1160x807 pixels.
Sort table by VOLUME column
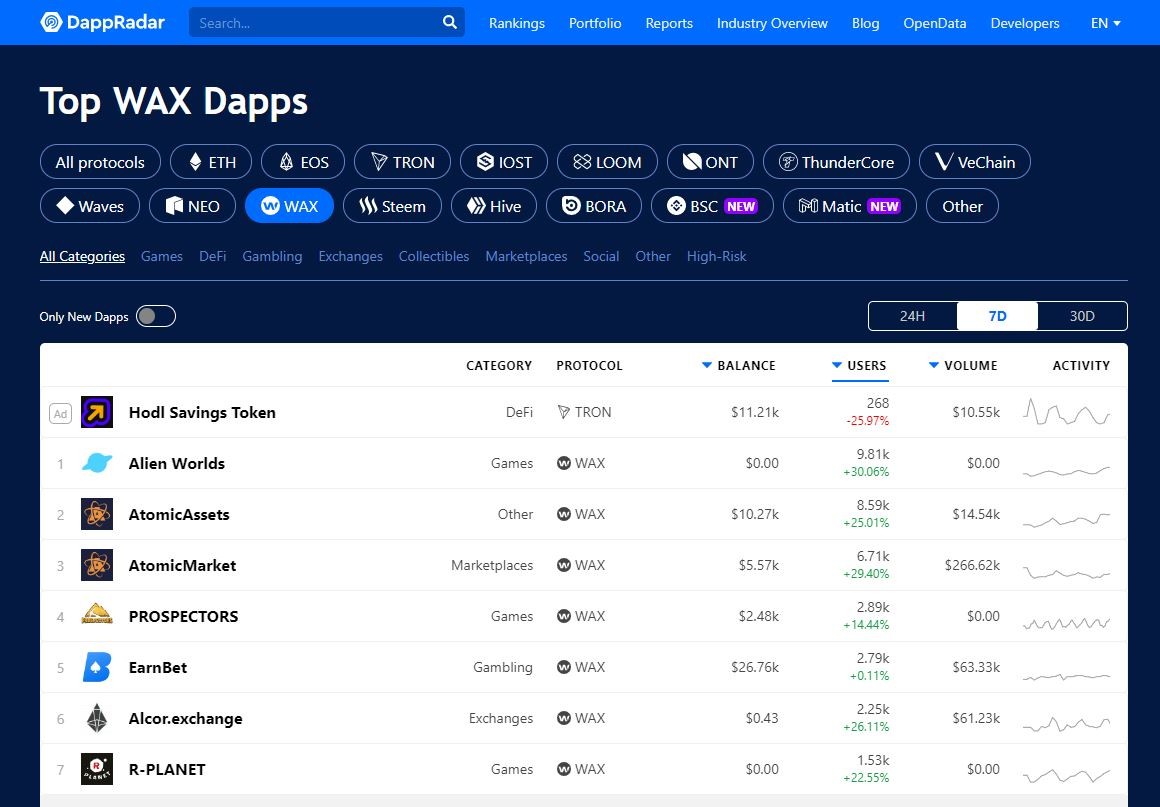click(962, 365)
